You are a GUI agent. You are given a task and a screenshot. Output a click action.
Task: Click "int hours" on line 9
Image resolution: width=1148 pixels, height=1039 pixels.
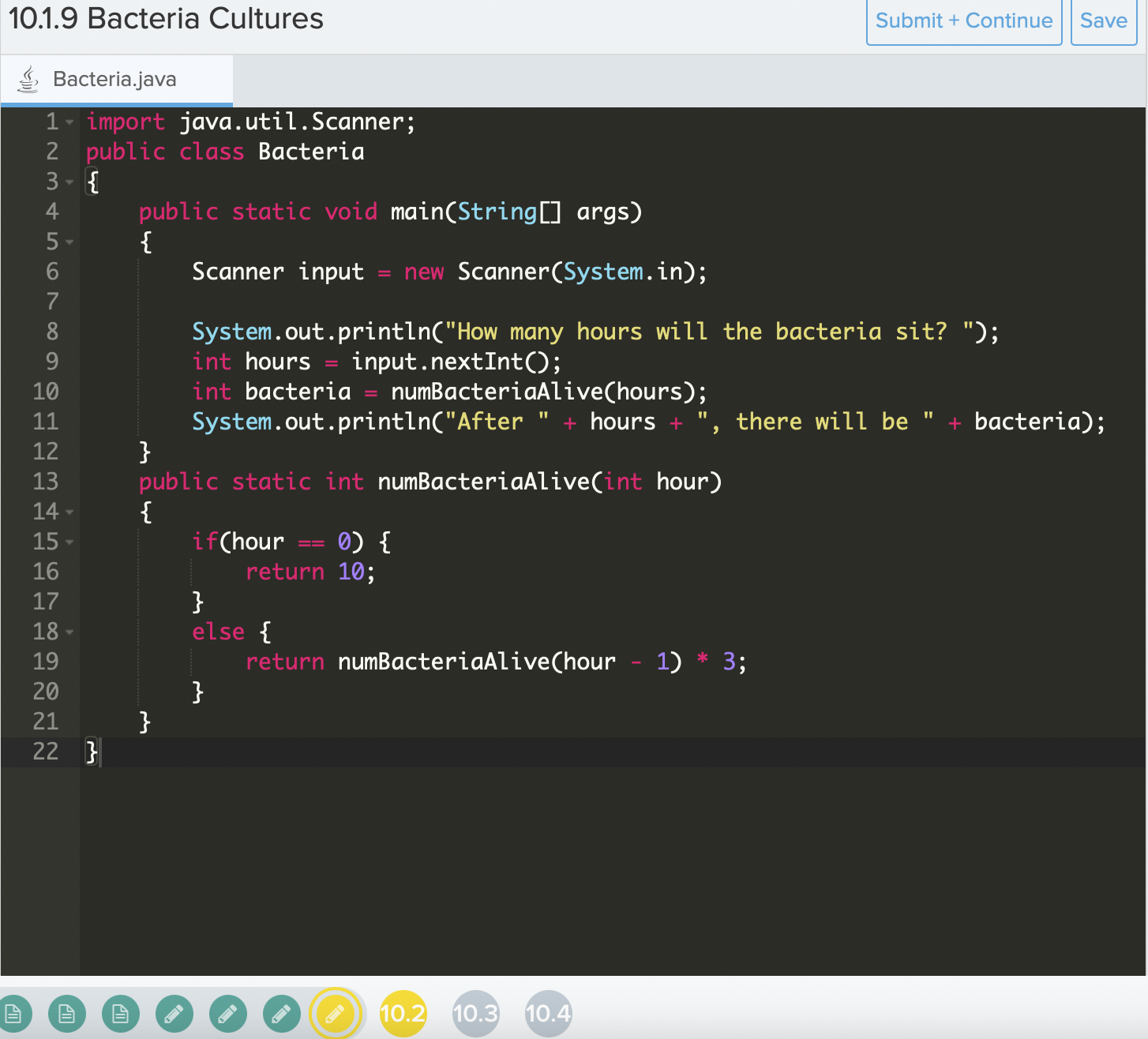(252, 362)
